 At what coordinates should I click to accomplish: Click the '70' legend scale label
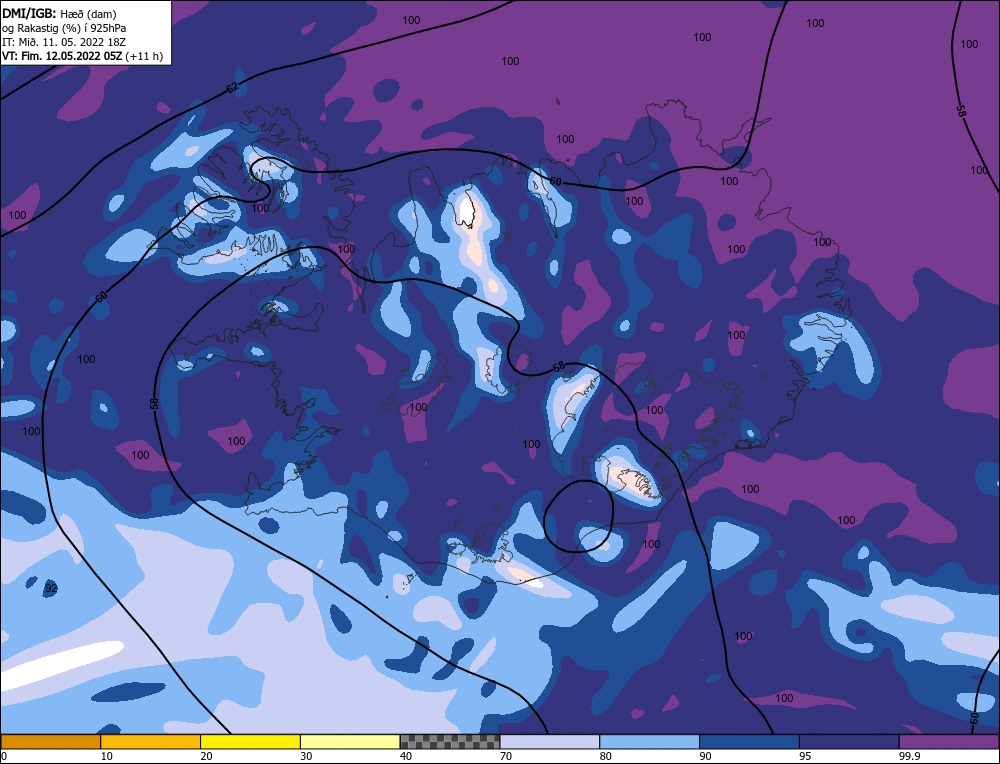[506, 756]
